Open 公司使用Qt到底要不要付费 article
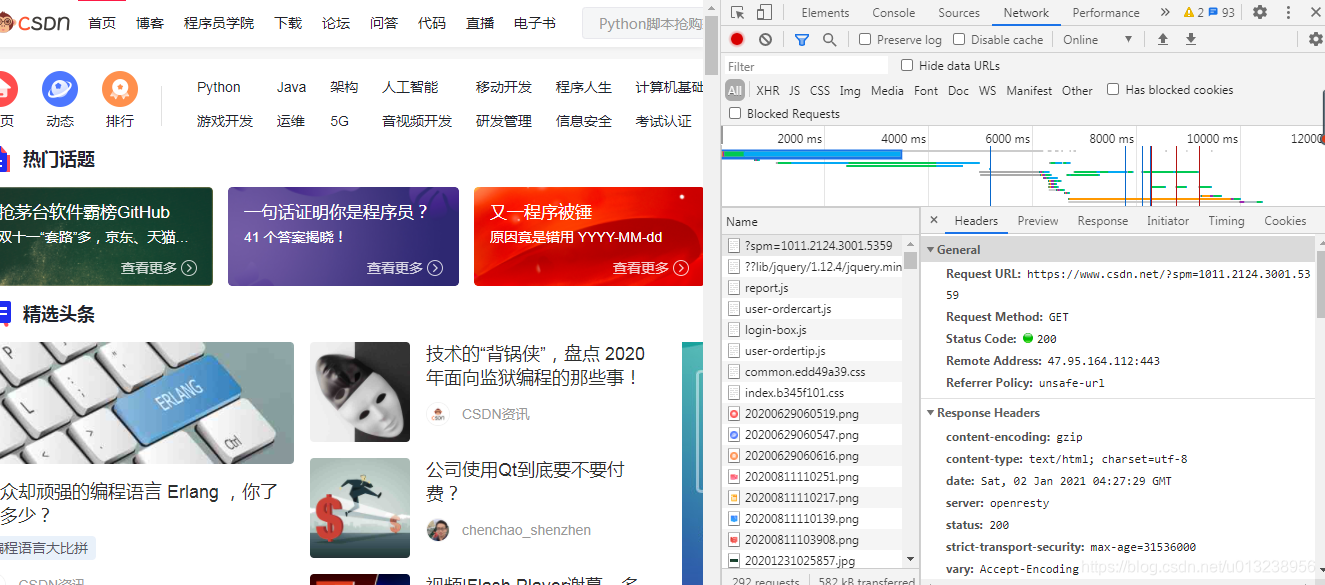 pos(526,481)
